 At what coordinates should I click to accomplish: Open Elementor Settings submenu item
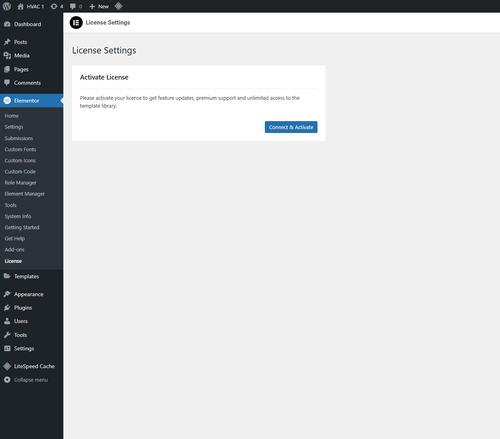point(14,127)
